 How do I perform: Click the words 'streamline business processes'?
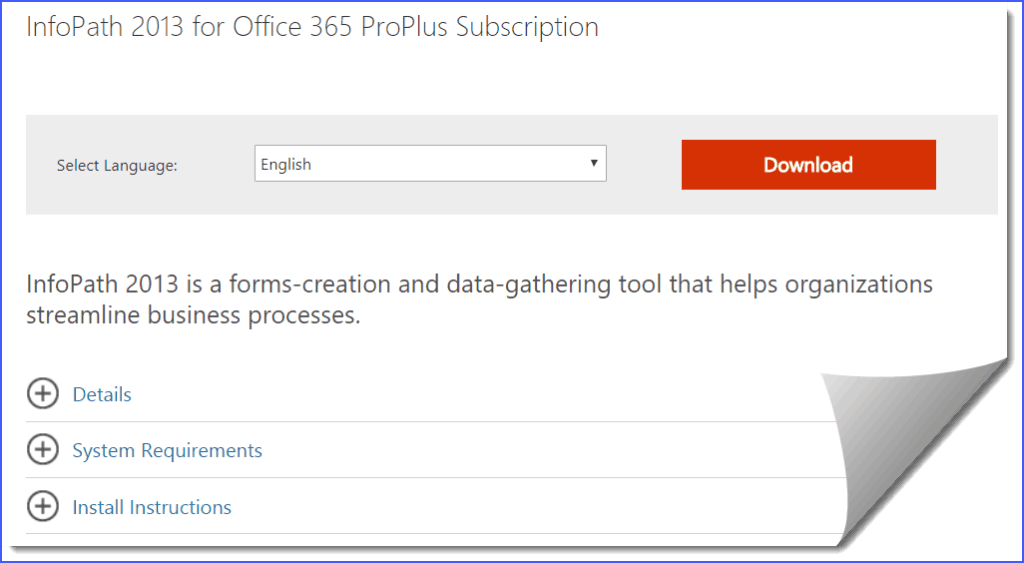pyautogui.click(x=193, y=317)
